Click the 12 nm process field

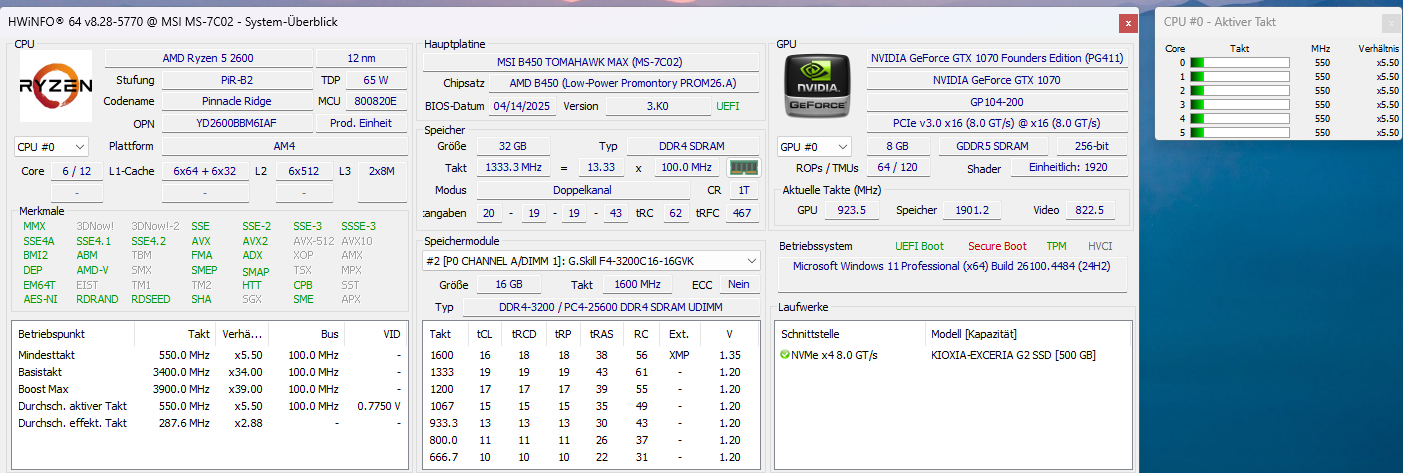click(361, 58)
